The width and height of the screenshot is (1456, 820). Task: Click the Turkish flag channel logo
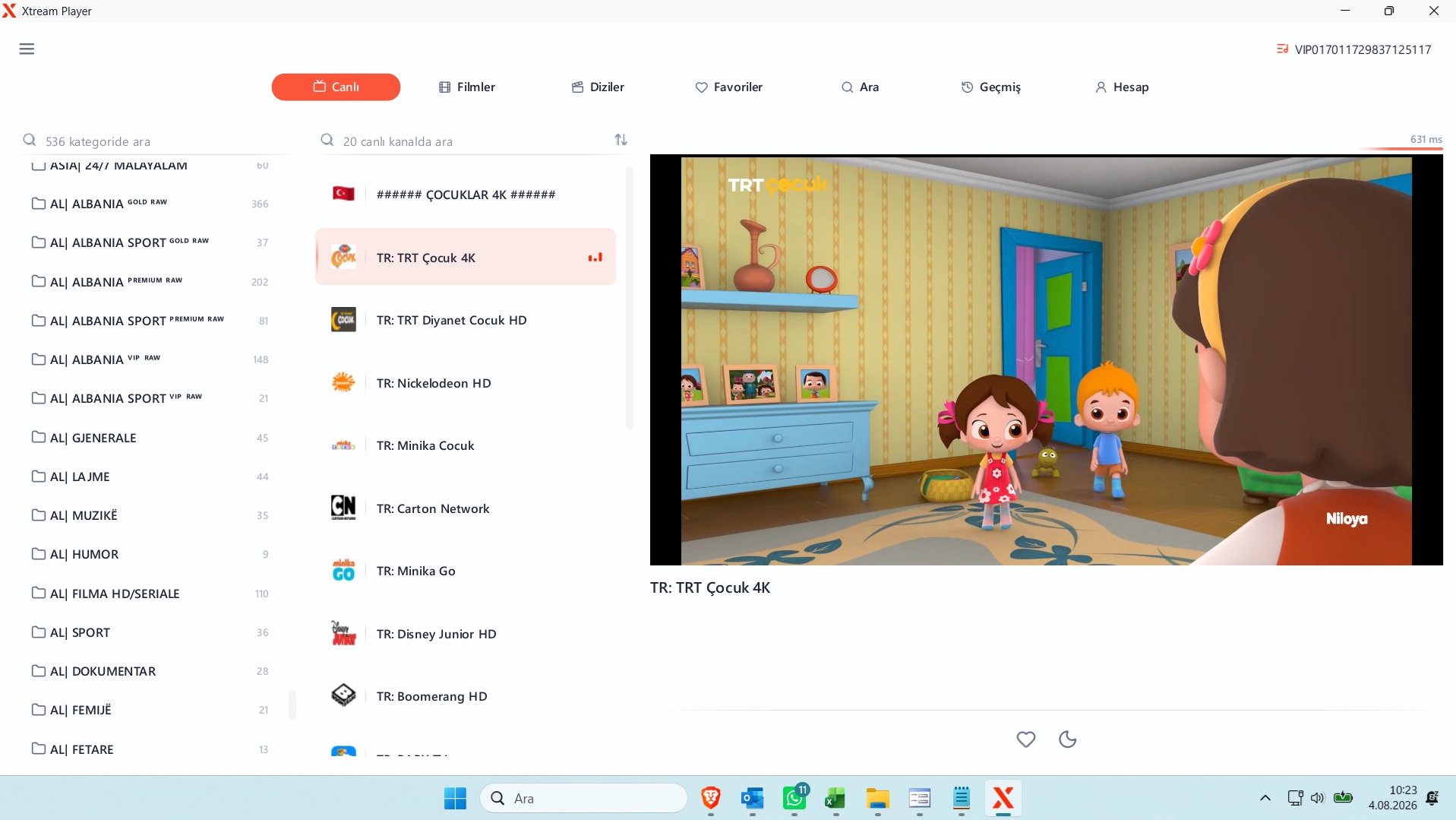343,194
